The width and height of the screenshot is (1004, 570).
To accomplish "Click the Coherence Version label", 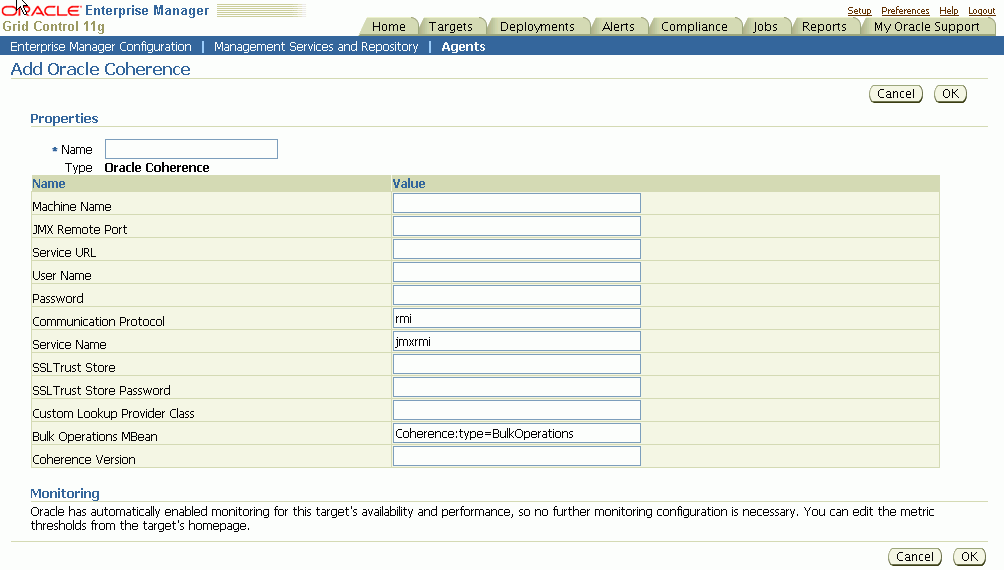I will 84,460.
